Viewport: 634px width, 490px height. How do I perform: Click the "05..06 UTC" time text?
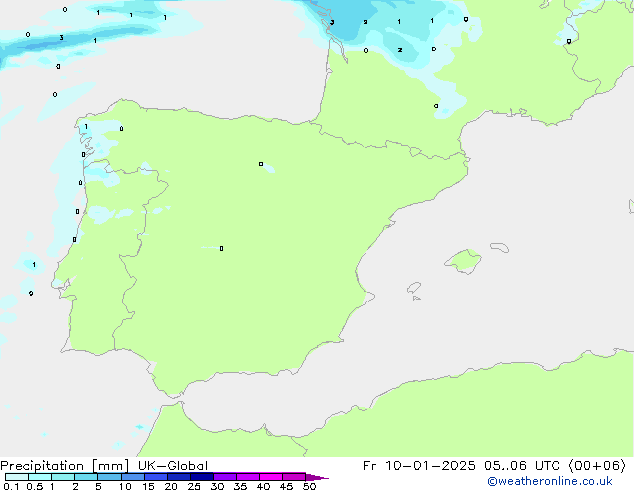(x=522, y=466)
